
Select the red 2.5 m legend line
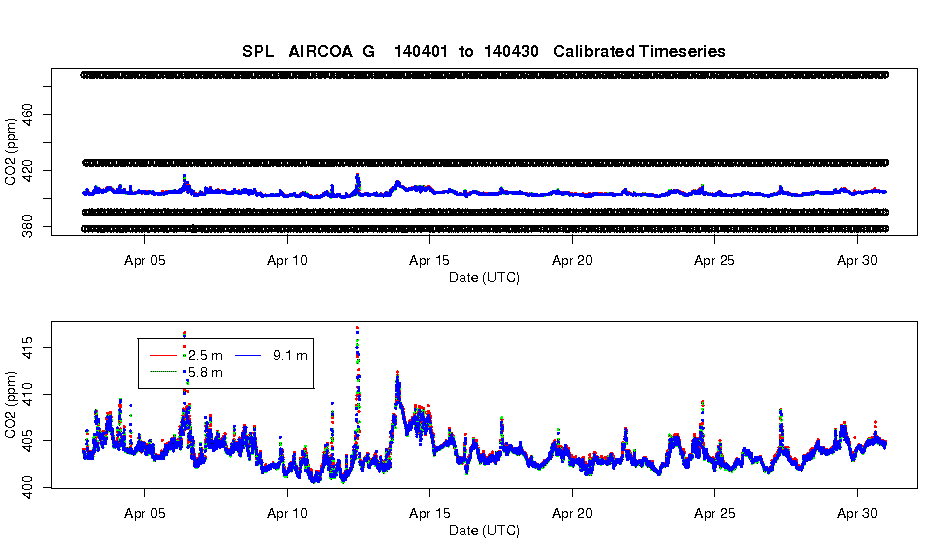point(164,356)
